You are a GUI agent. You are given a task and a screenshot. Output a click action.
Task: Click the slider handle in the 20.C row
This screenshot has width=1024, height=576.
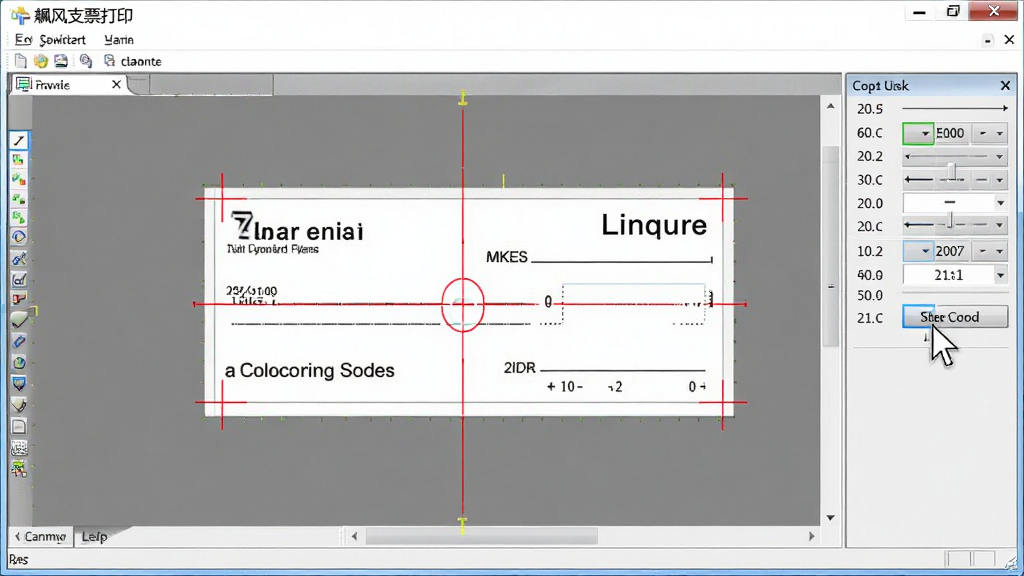pos(950,221)
